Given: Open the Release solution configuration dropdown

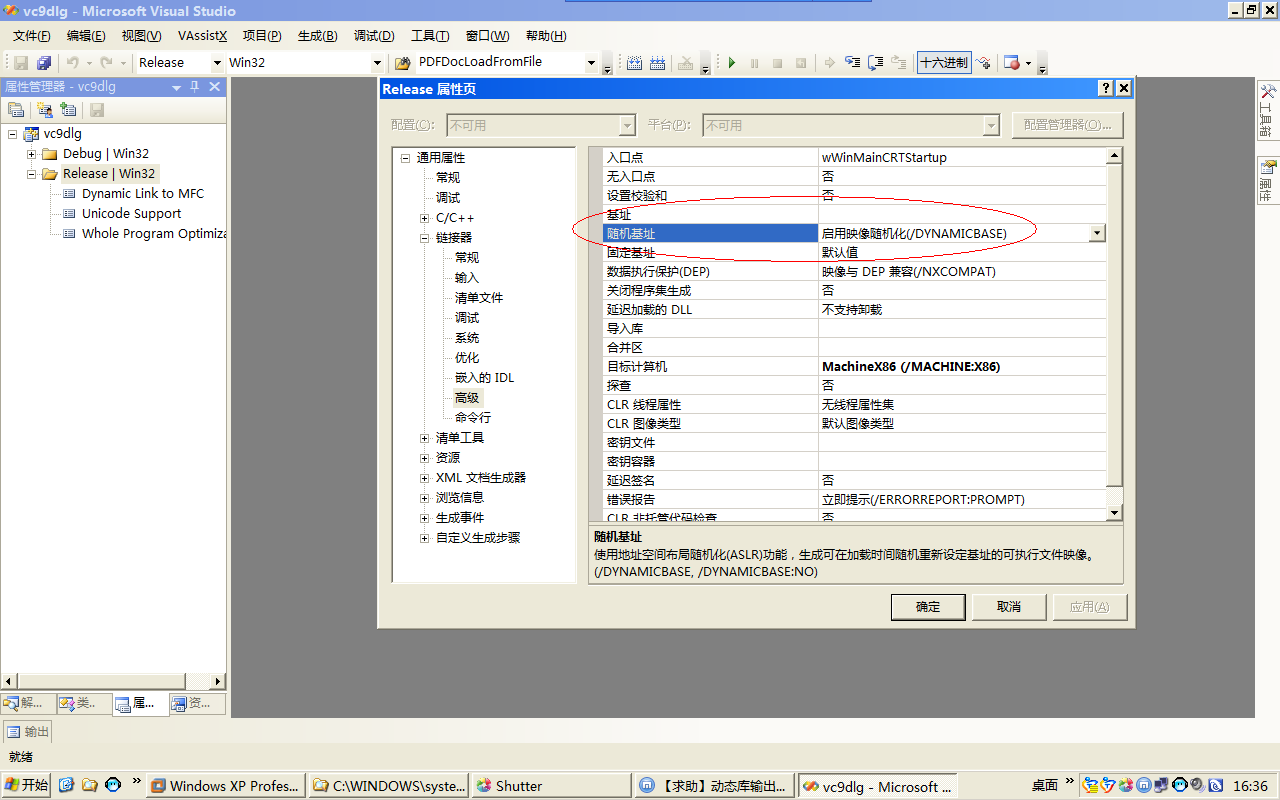Looking at the screenshot, I should point(216,63).
